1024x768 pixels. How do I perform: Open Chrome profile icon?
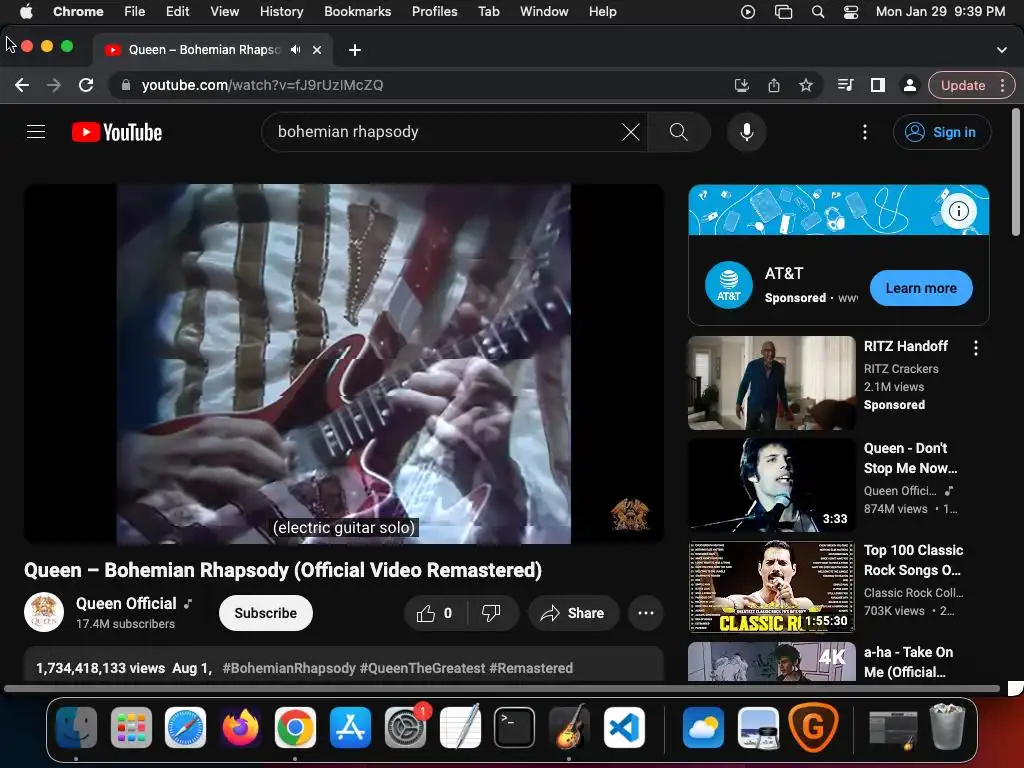909,85
